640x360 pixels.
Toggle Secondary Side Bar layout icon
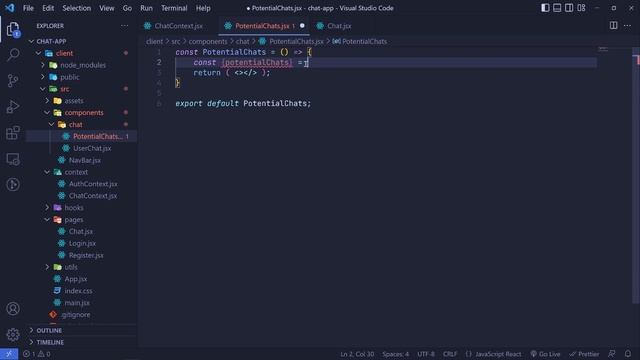pos(569,8)
